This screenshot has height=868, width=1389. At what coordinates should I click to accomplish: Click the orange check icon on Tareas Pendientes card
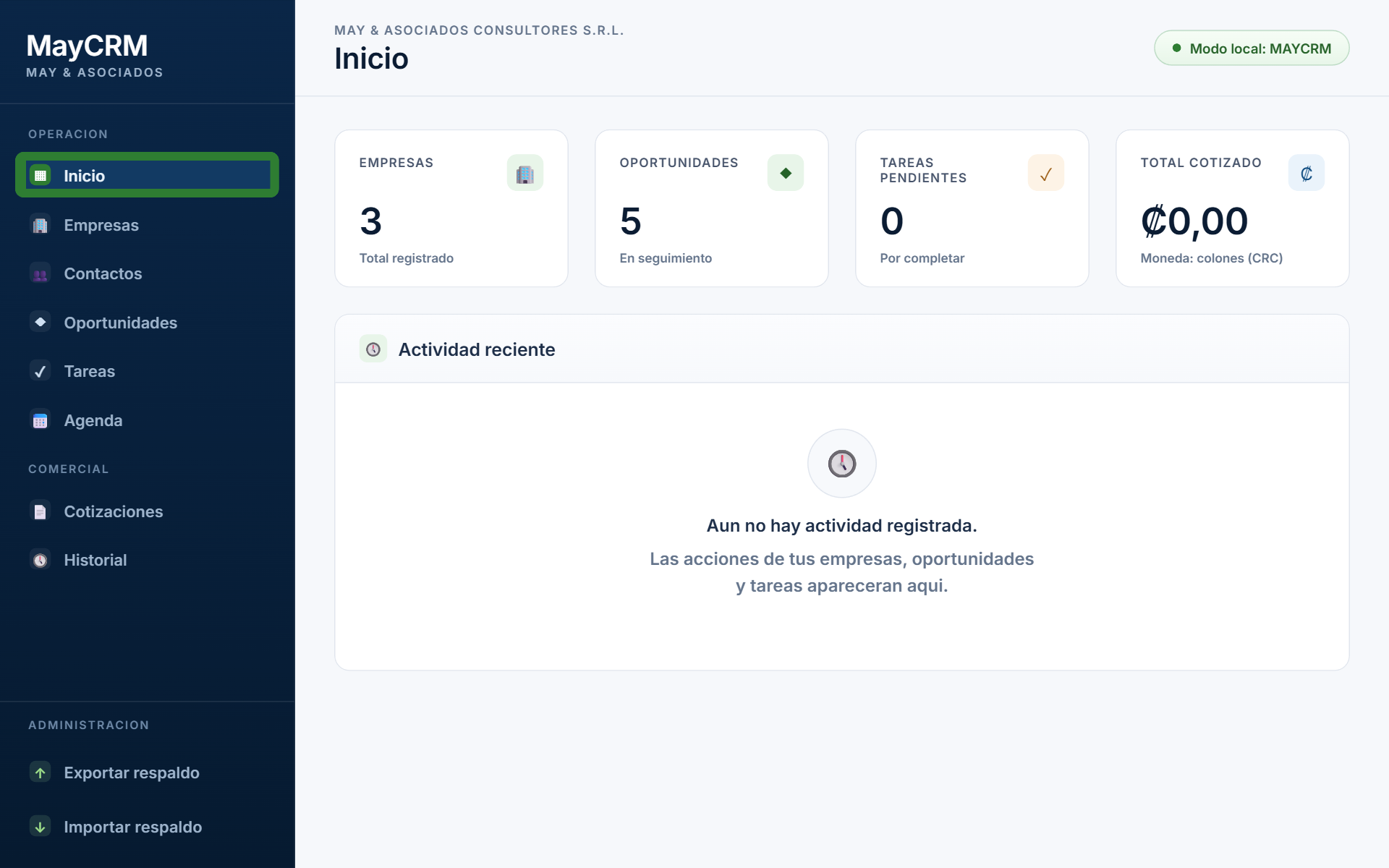[1046, 173]
